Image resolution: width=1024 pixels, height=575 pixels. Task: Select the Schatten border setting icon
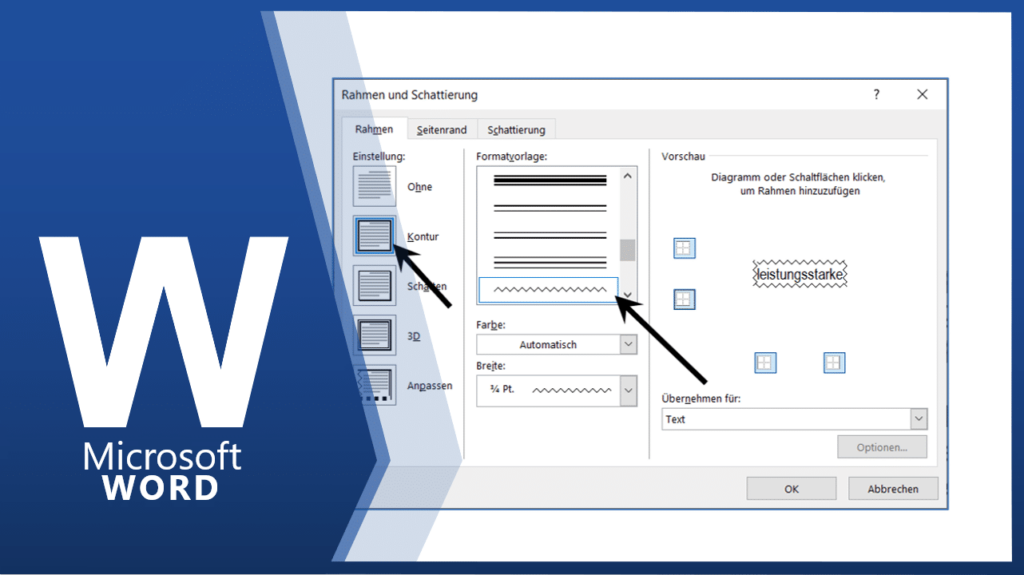374,286
